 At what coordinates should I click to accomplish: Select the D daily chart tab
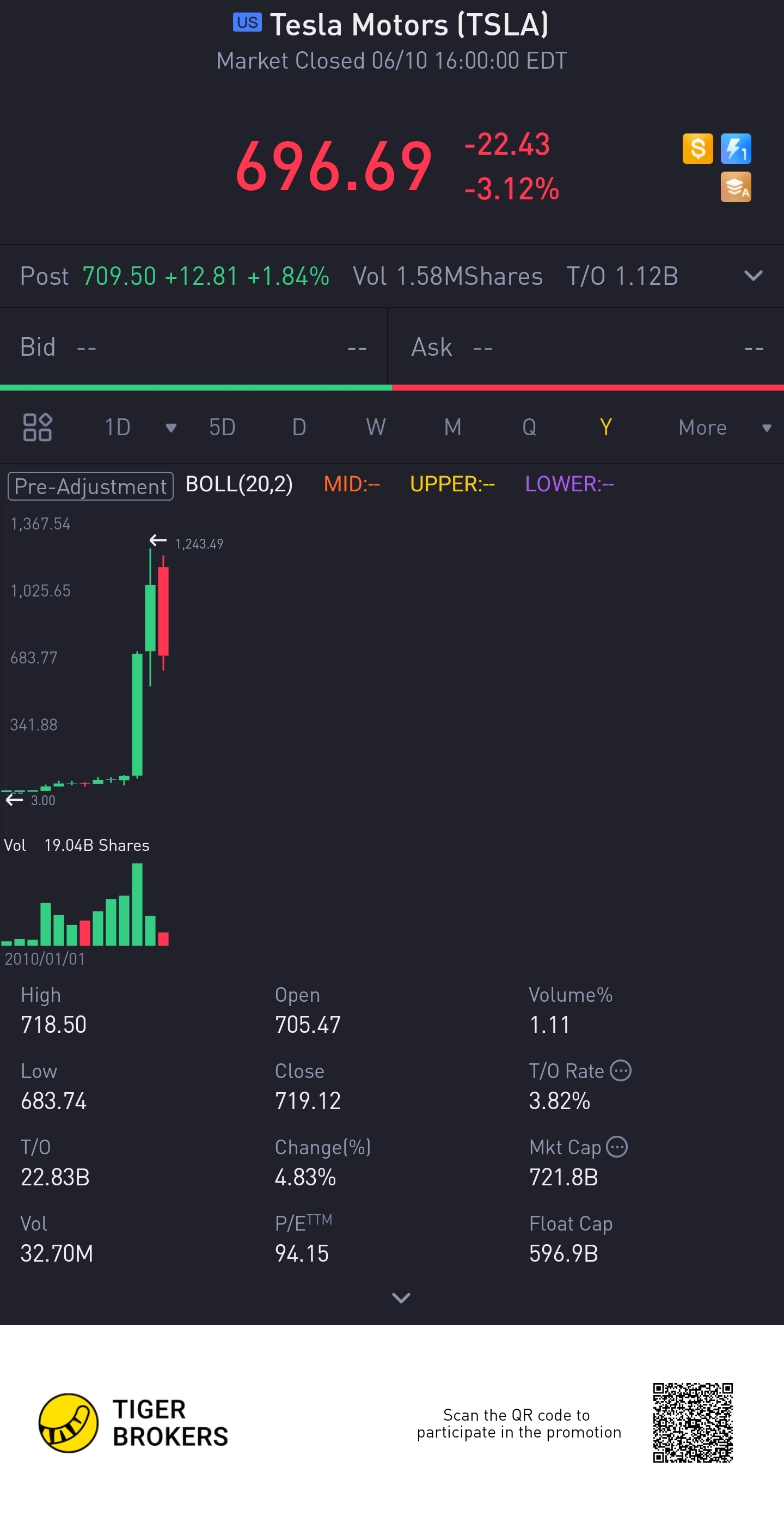(299, 427)
